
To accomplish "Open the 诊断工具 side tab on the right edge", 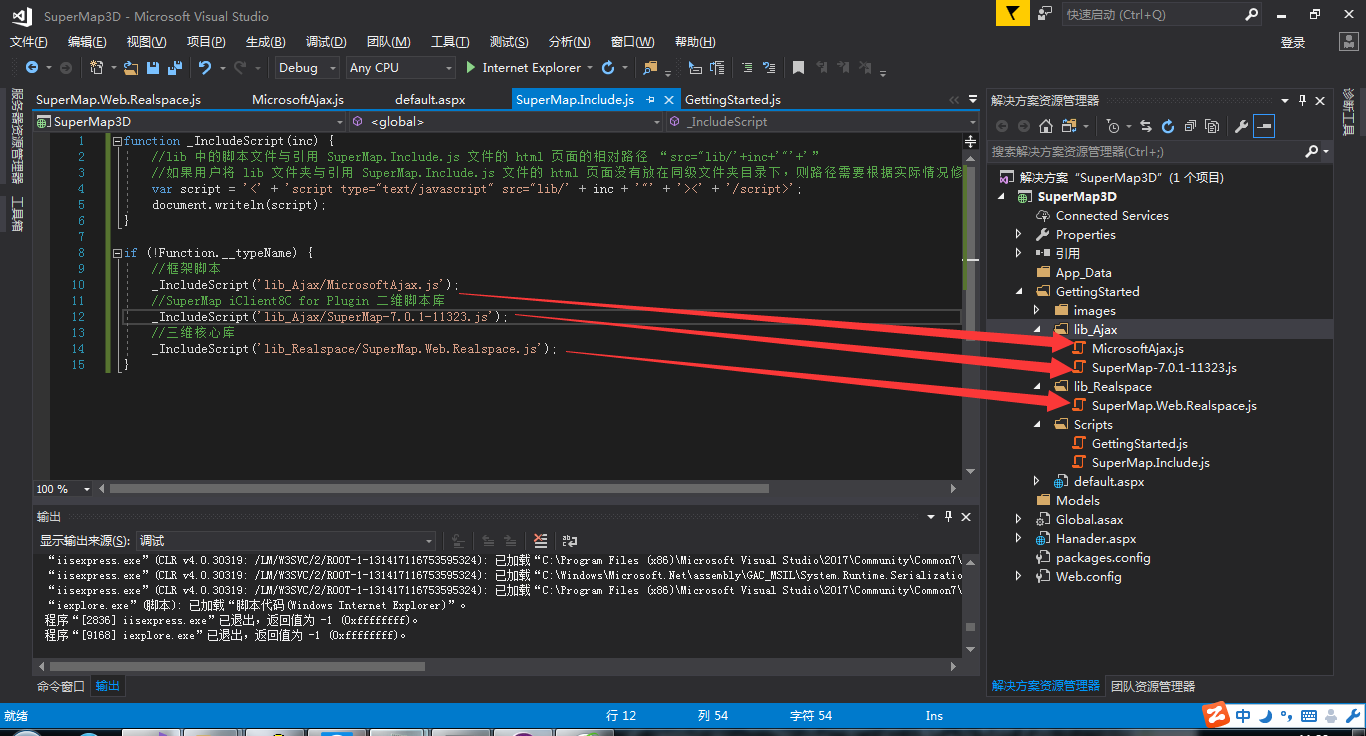I will [1349, 113].
